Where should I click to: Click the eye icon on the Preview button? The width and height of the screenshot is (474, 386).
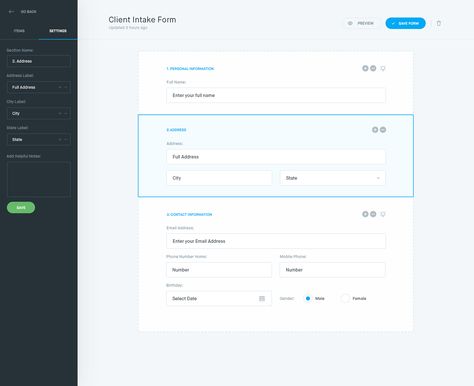click(x=350, y=23)
